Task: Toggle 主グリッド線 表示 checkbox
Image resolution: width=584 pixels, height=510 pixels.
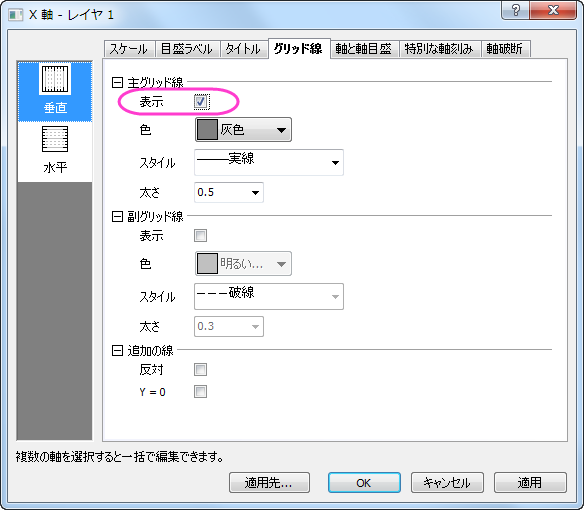Action: (201, 101)
